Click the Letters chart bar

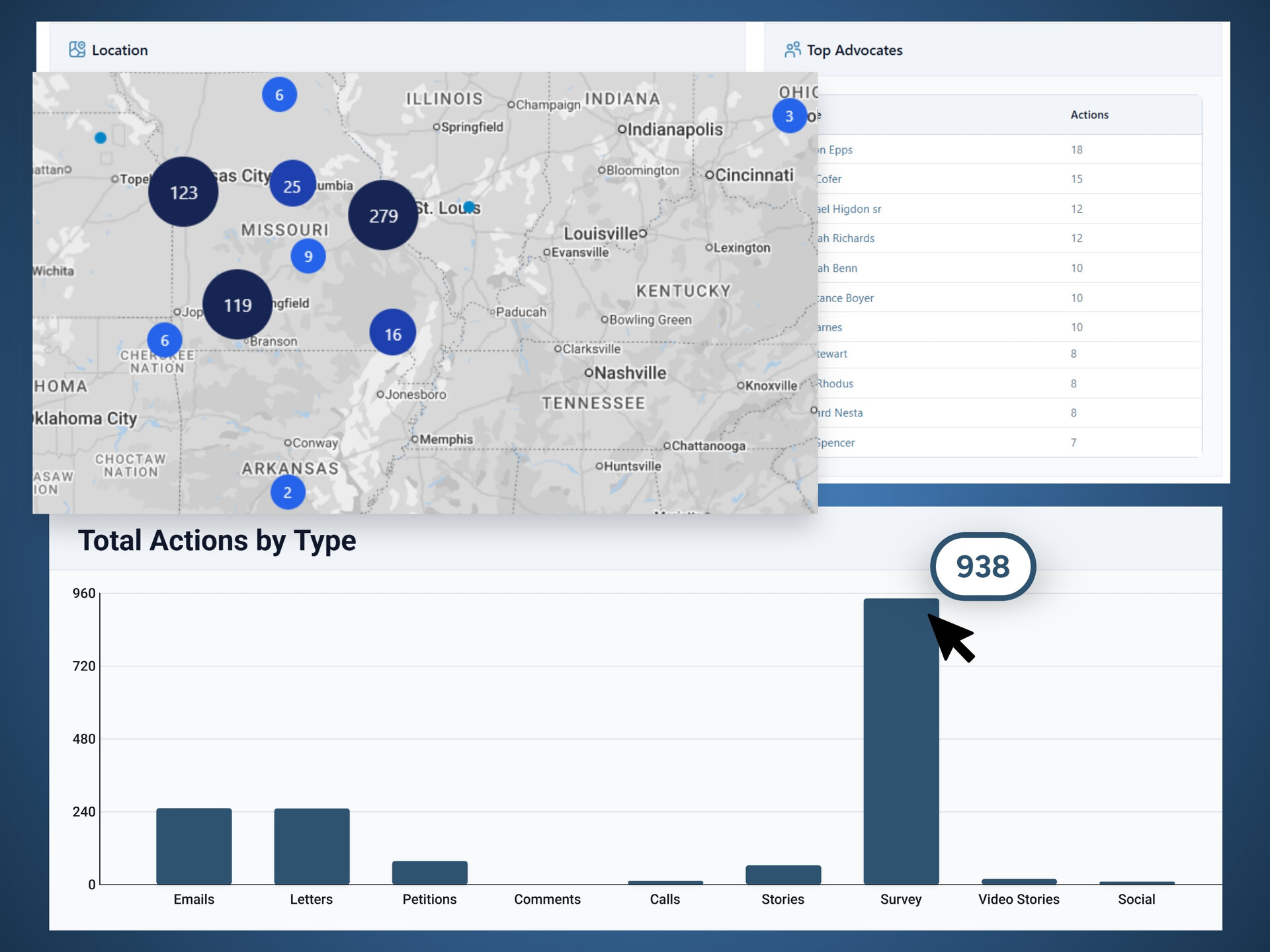tap(312, 846)
